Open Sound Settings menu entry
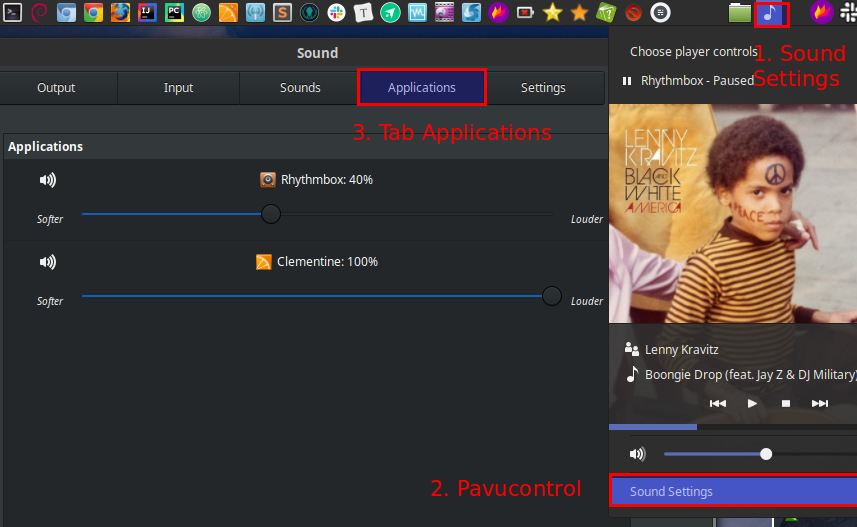Viewport: 857px width, 527px height. (x=733, y=491)
